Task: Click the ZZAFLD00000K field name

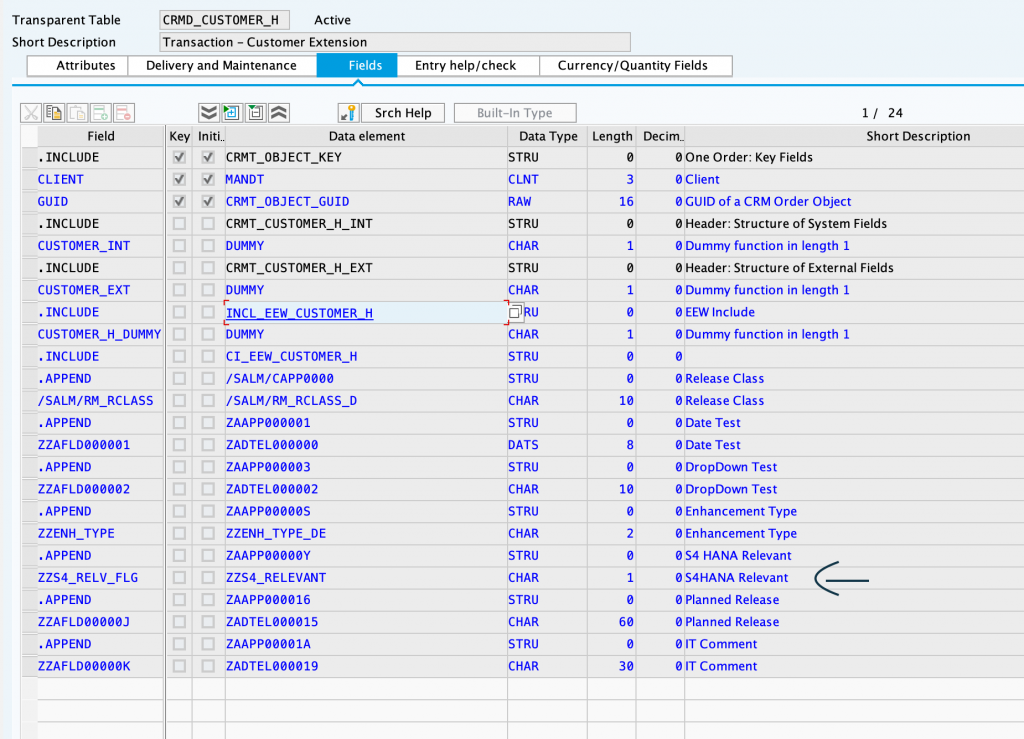Action: 84,667
